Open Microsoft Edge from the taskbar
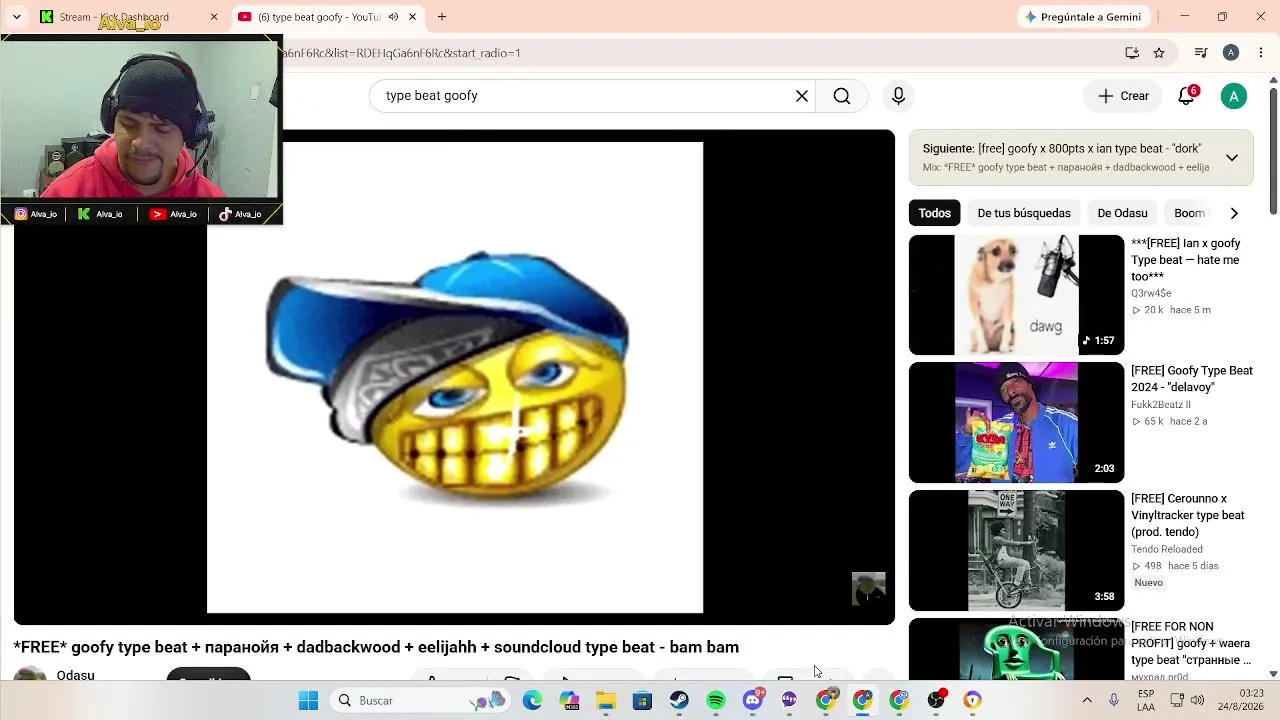This screenshot has height=720, width=1280. pyautogui.click(x=532, y=701)
